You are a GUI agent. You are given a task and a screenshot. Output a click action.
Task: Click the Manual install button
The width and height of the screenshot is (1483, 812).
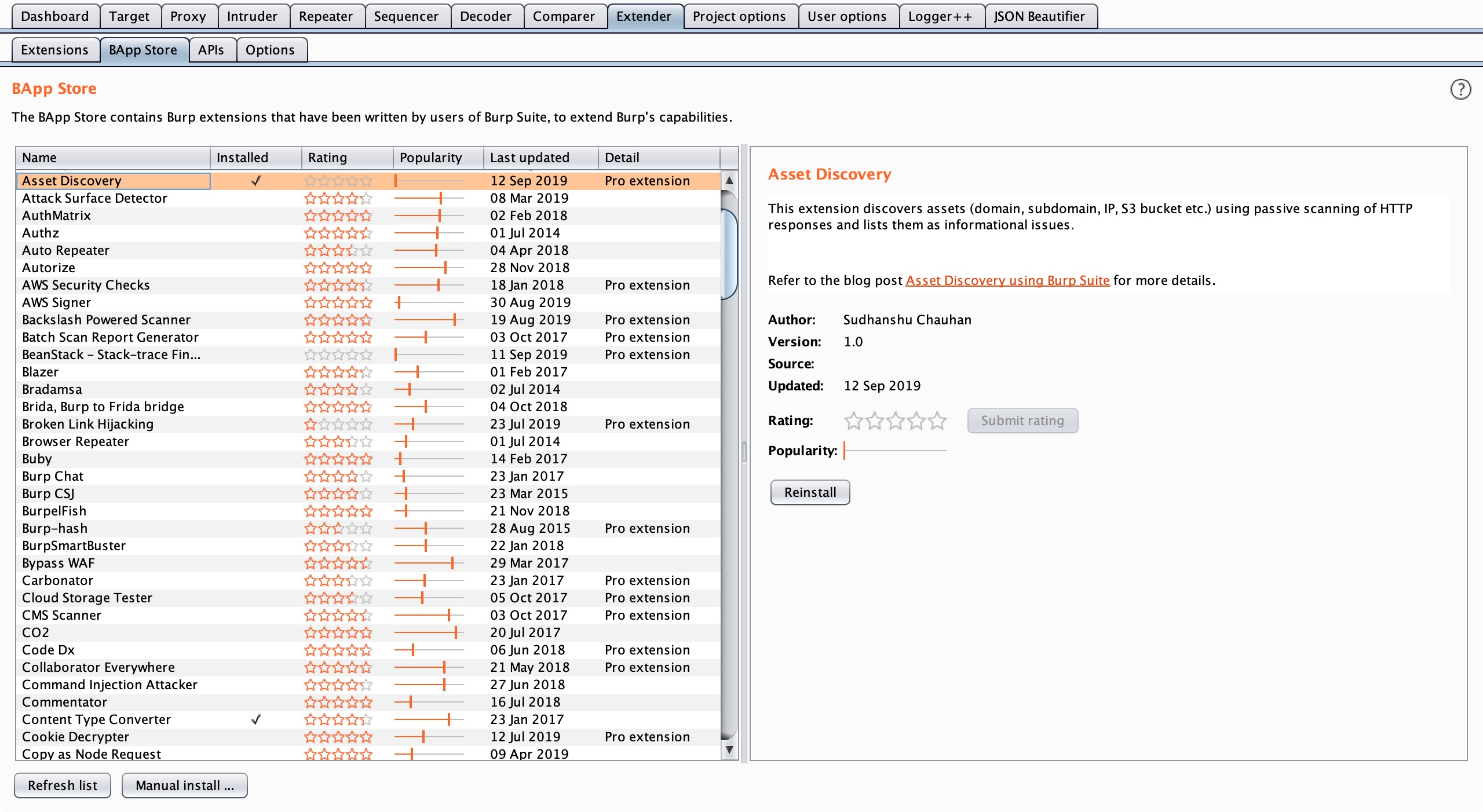tap(185, 785)
